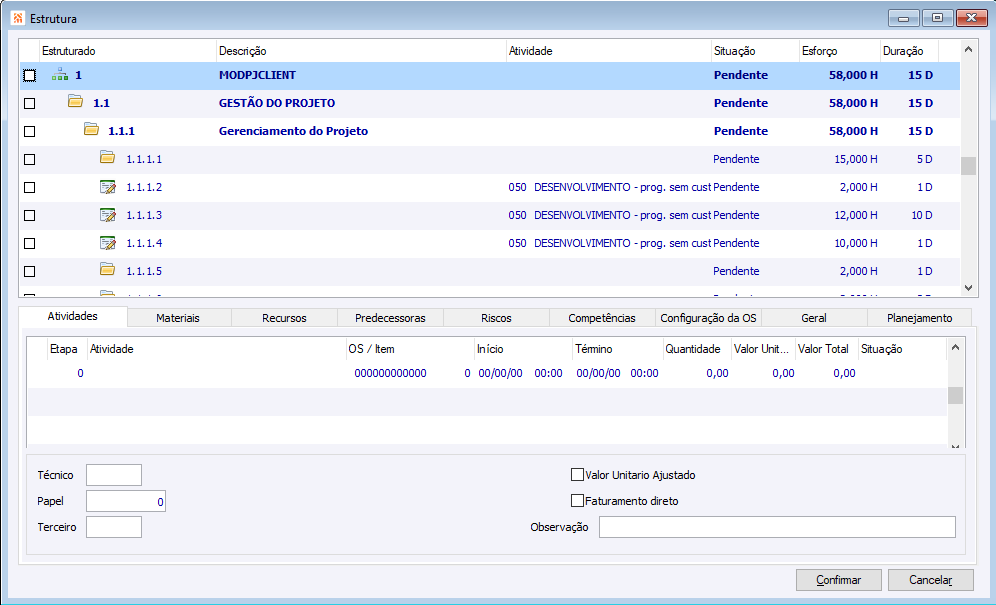Click the task edit icon of row 1.1.1.2

(x=108, y=187)
